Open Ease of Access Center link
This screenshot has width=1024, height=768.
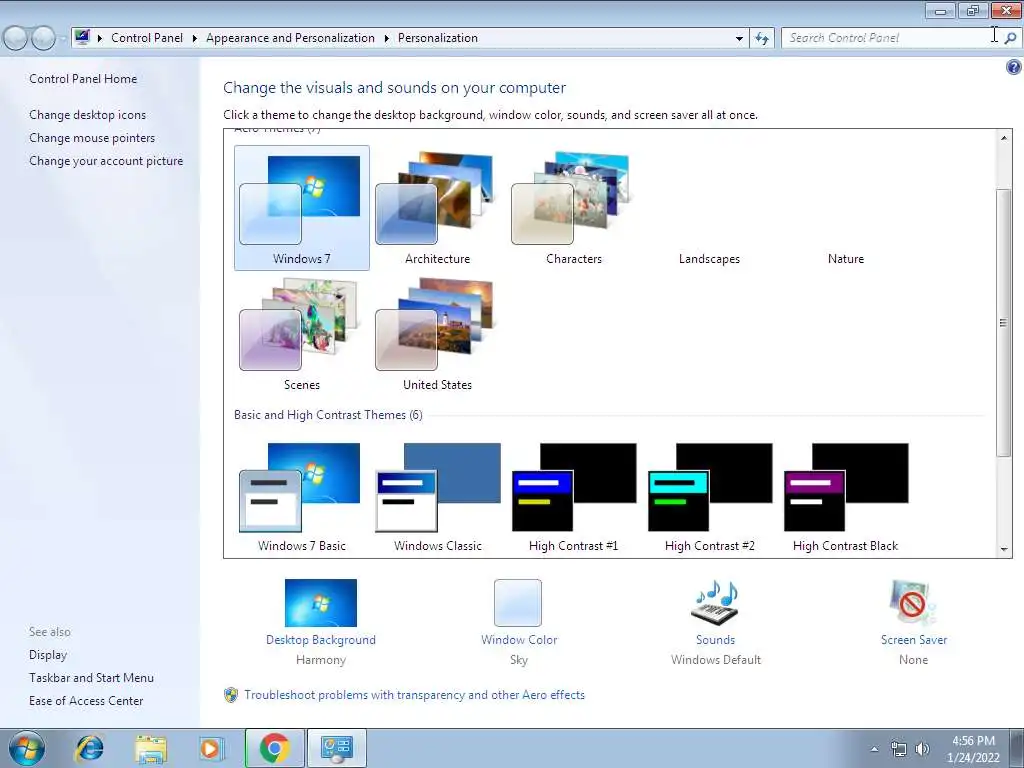click(x=86, y=701)
